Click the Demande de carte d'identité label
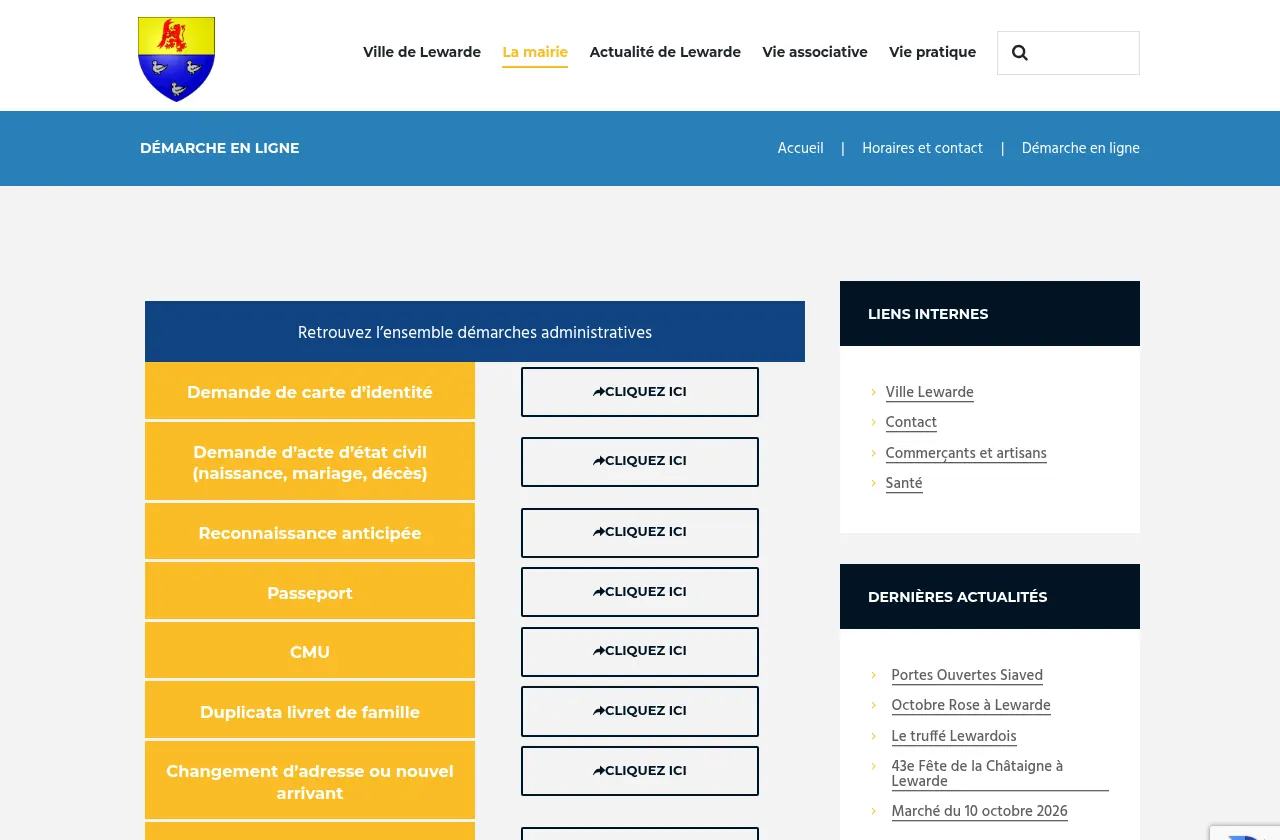This screenshot has height=840, width=1280. pyautogui.click(x=310, y=392)
